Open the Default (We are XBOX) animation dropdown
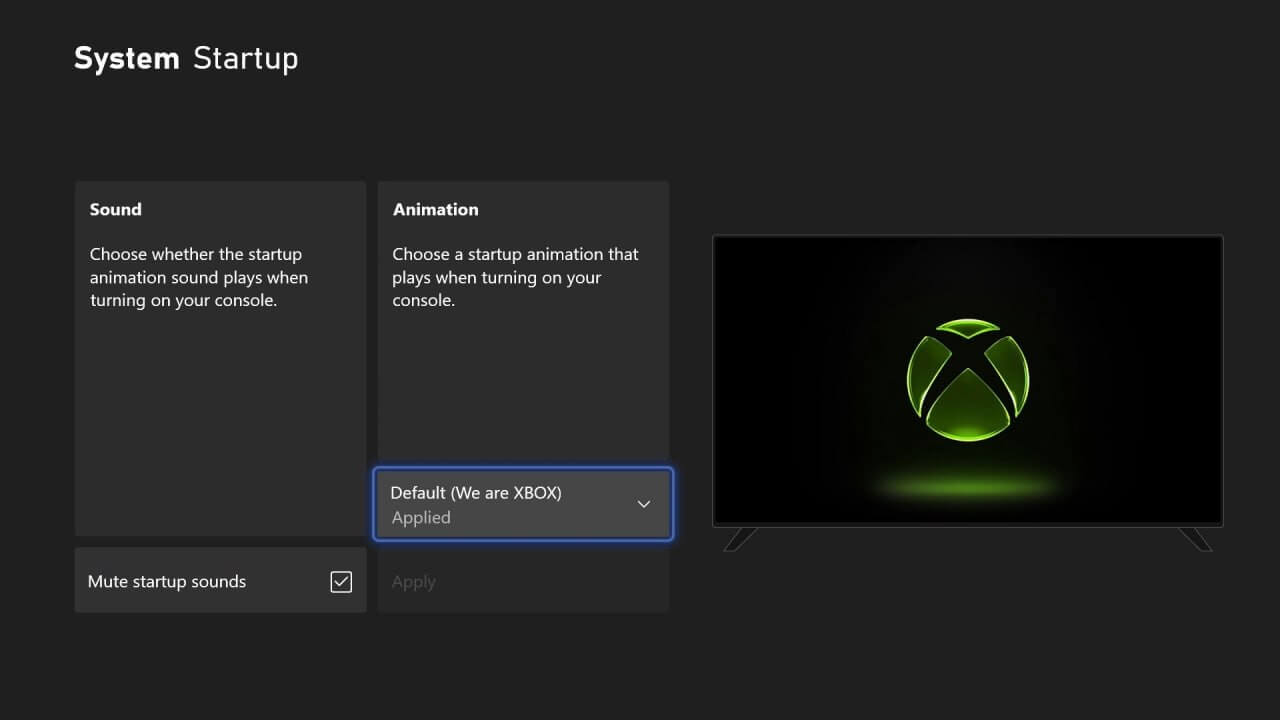Screen dimensions: 1280x720 click(x=523, y=505)
